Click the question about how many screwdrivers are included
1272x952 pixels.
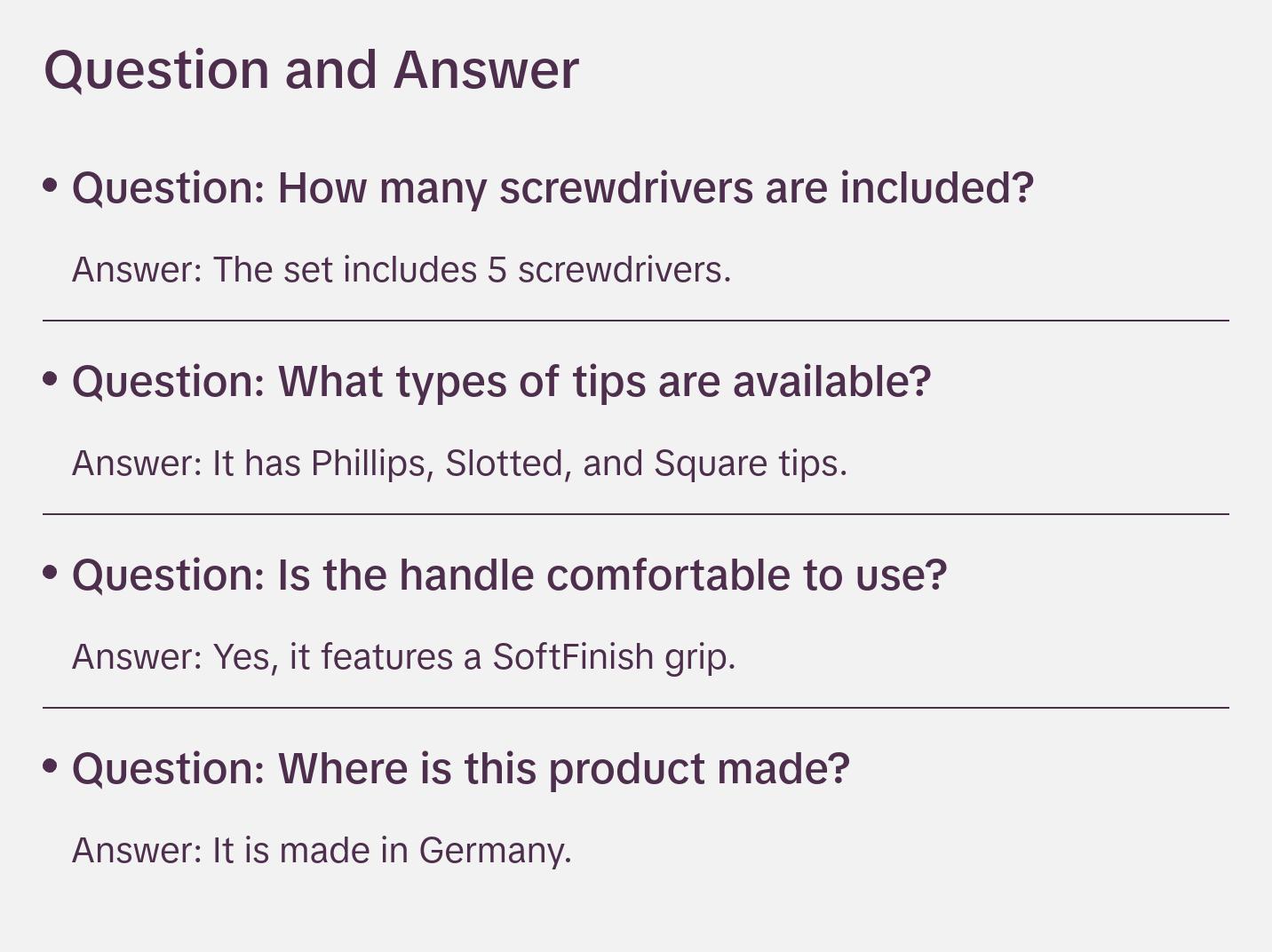click(553, 188)
